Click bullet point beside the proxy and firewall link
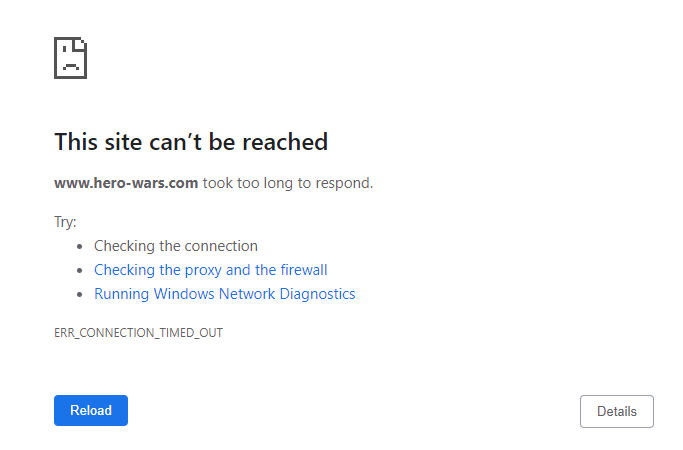Screen dimensions: 683x450 point(79,271)
